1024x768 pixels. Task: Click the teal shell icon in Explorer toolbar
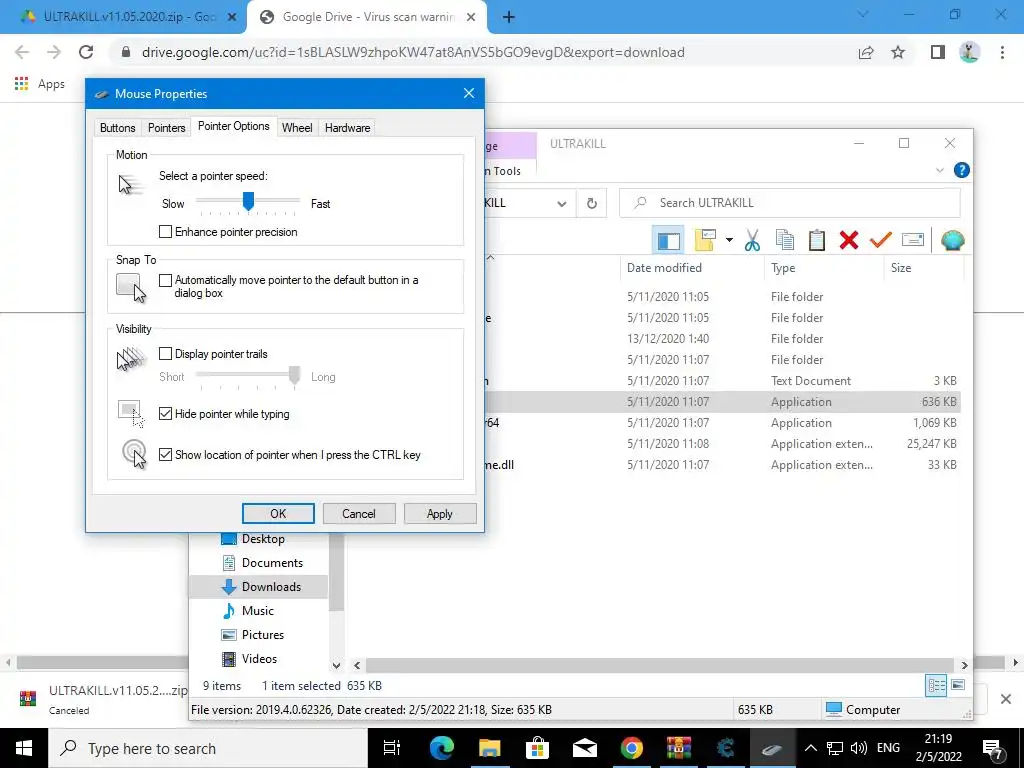[952, 240]
